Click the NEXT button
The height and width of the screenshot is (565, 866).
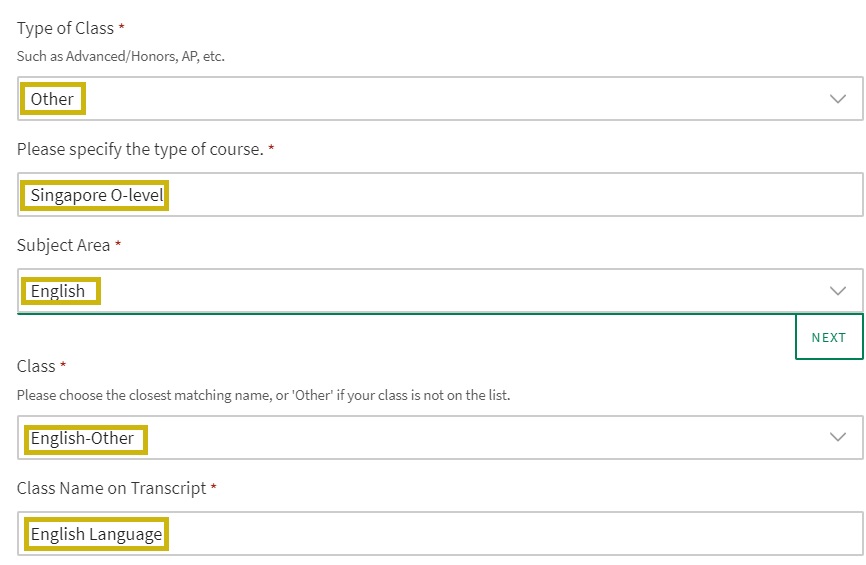(828, 337)
